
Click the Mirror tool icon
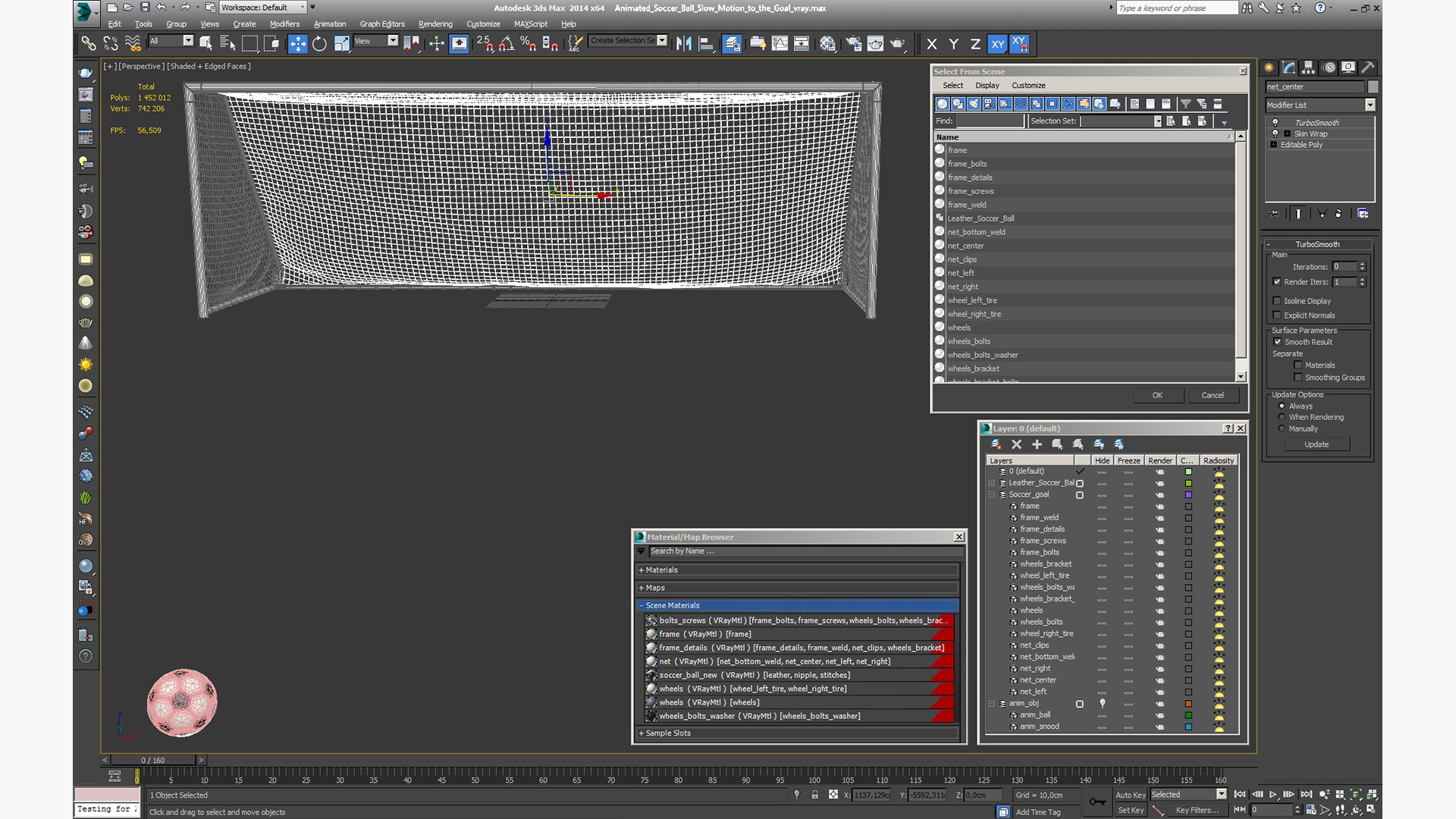tap(684, 44)
